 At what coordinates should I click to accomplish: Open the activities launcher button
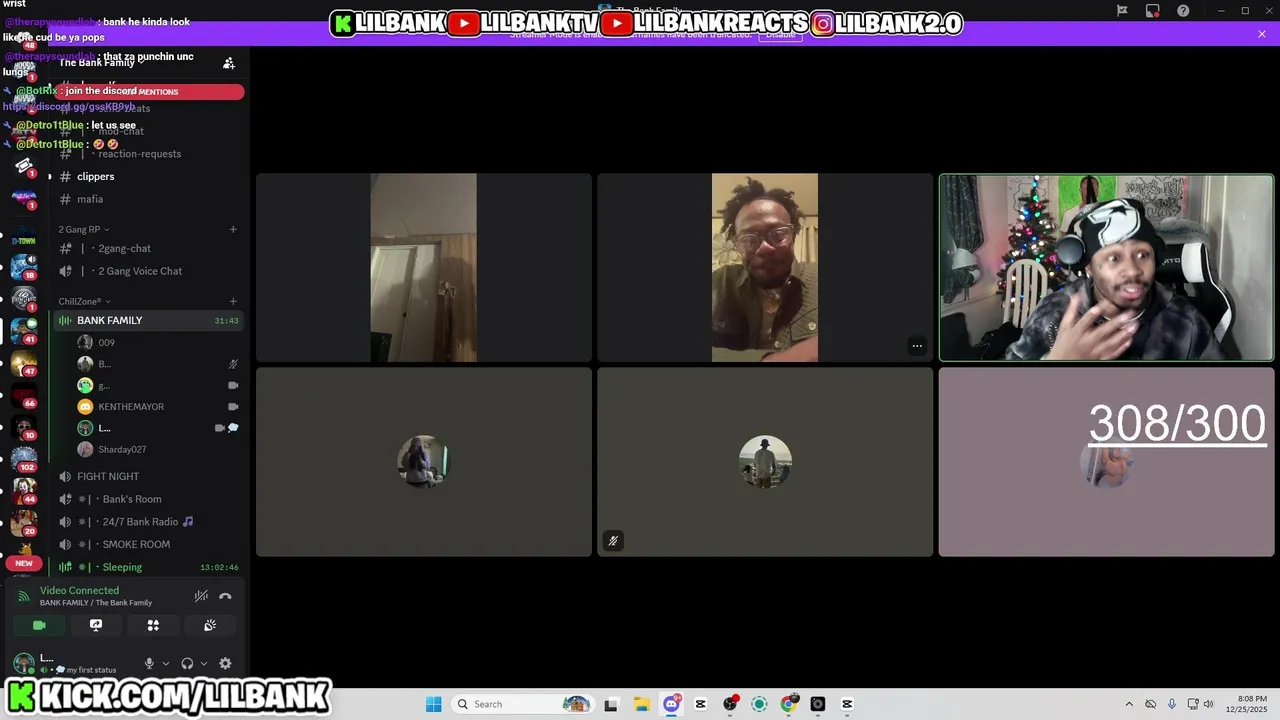pyautogui.click(x=153, y=625)
